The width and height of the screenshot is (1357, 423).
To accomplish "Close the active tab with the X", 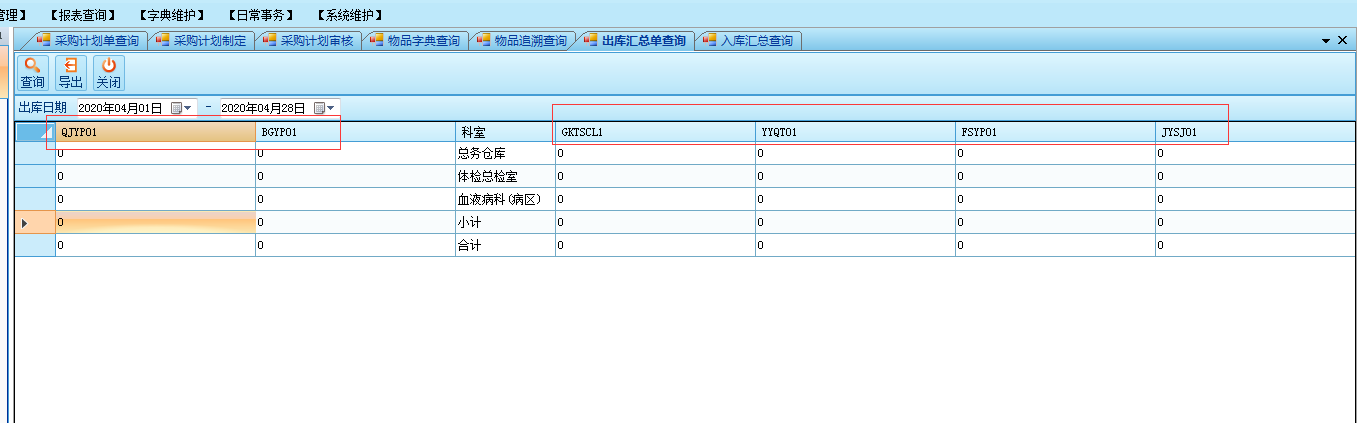I will (x=1342, y=41).
